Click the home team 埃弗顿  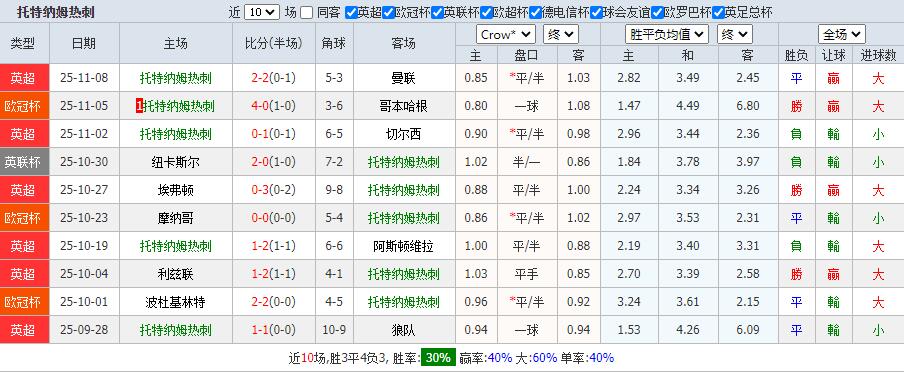pyautogui.click(x=176, y=190)
